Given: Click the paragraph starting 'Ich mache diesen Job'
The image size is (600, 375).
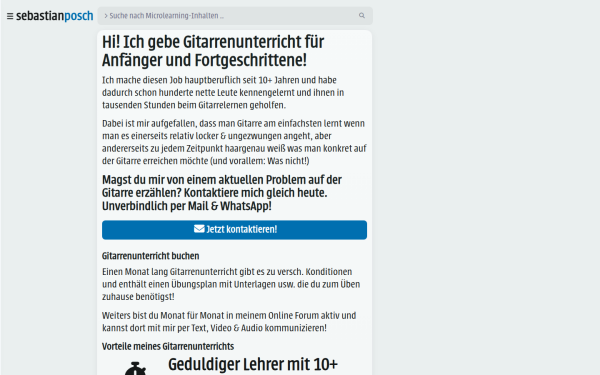Looking at the screenshot, I should coord(223,93).
